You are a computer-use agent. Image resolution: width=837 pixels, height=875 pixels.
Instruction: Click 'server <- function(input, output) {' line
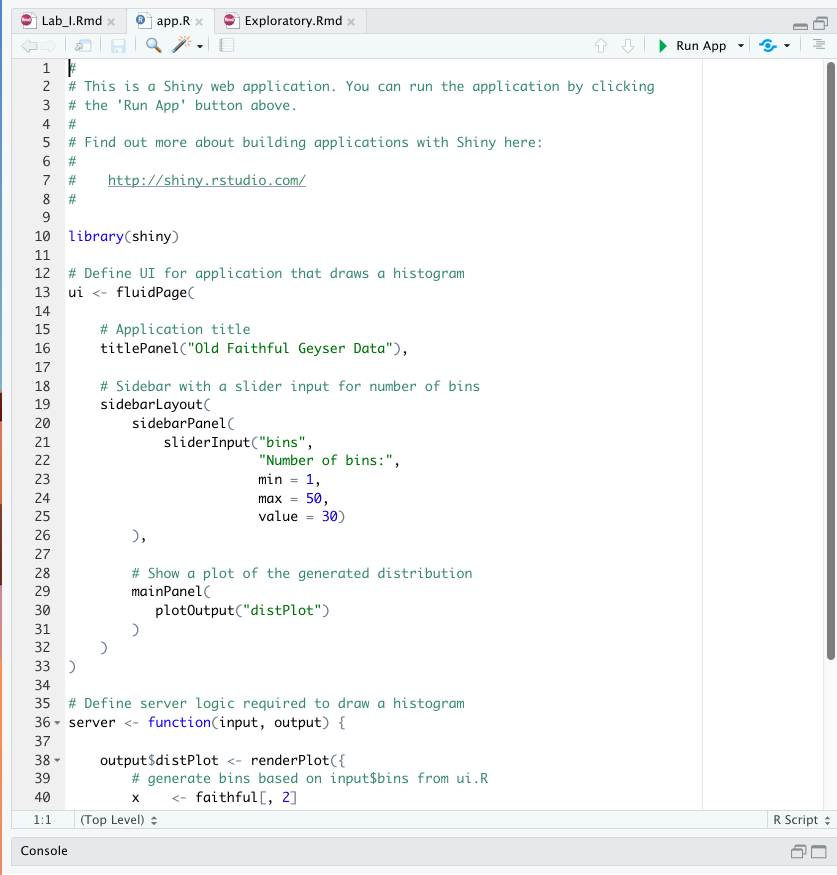[206, 723]
